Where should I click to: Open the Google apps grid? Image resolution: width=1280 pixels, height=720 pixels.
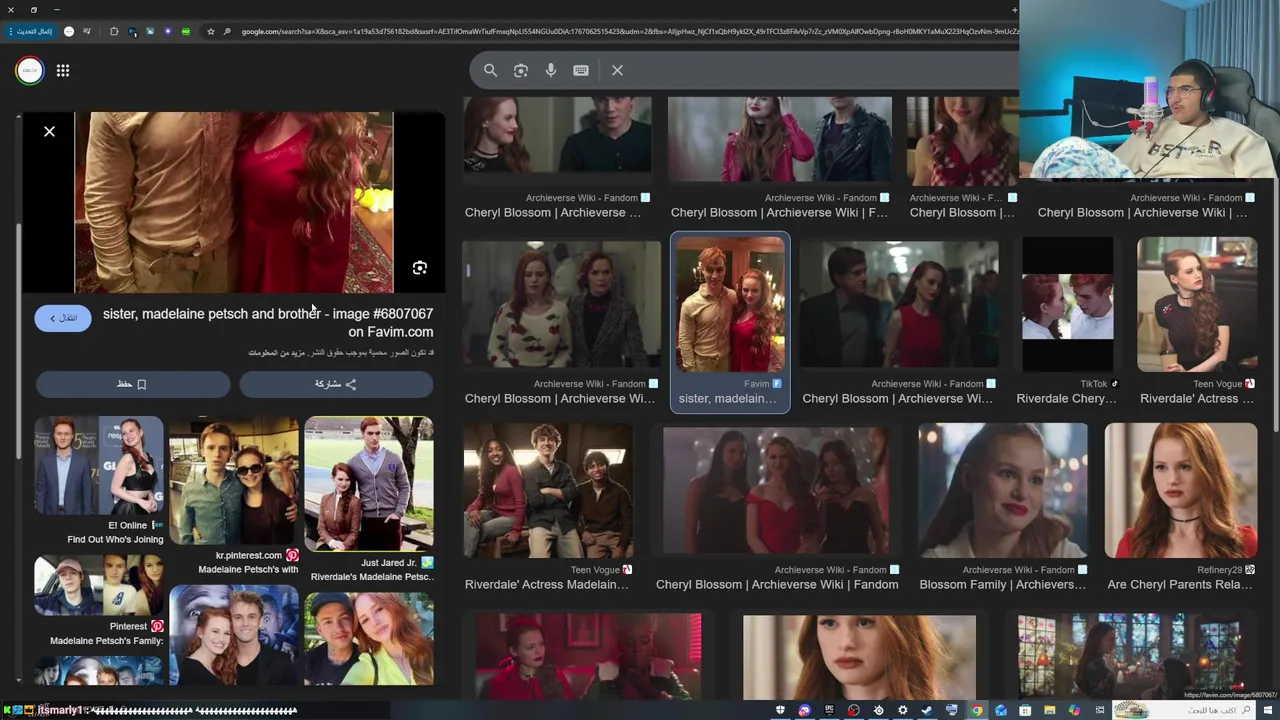[x=63, y=70]
